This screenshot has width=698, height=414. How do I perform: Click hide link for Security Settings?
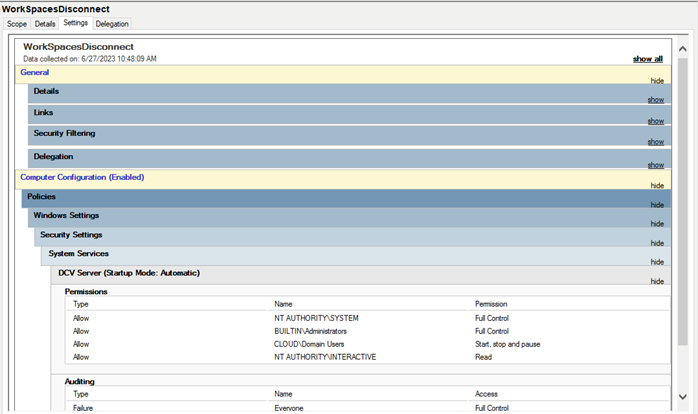click(x=657, y=243)
